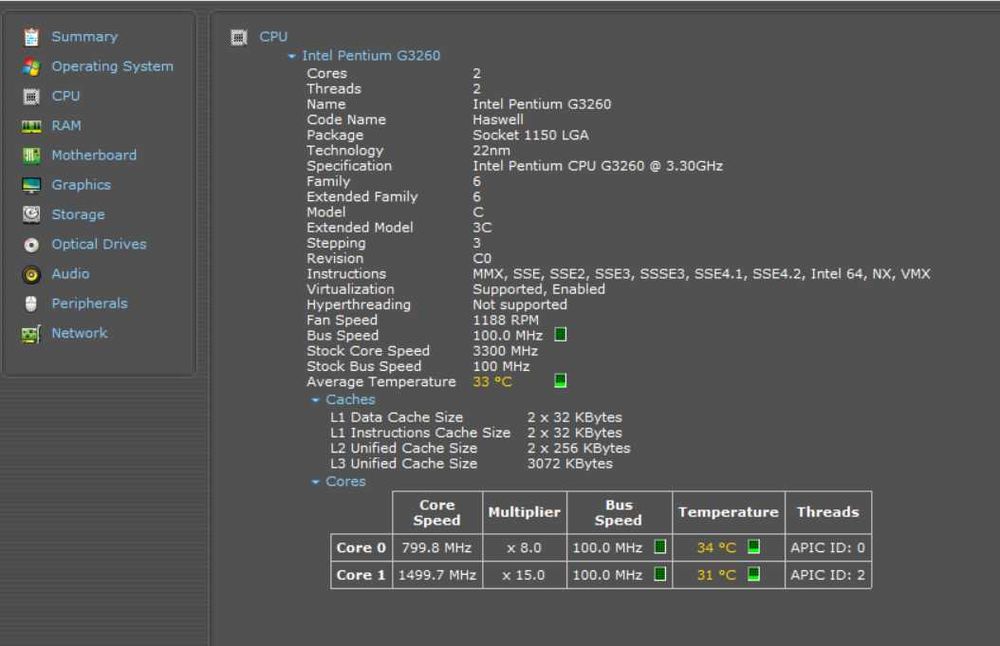Click the Optical Drives disc icon
The width and height of the screenshot is (1000, 646).
tap(31, 244)
